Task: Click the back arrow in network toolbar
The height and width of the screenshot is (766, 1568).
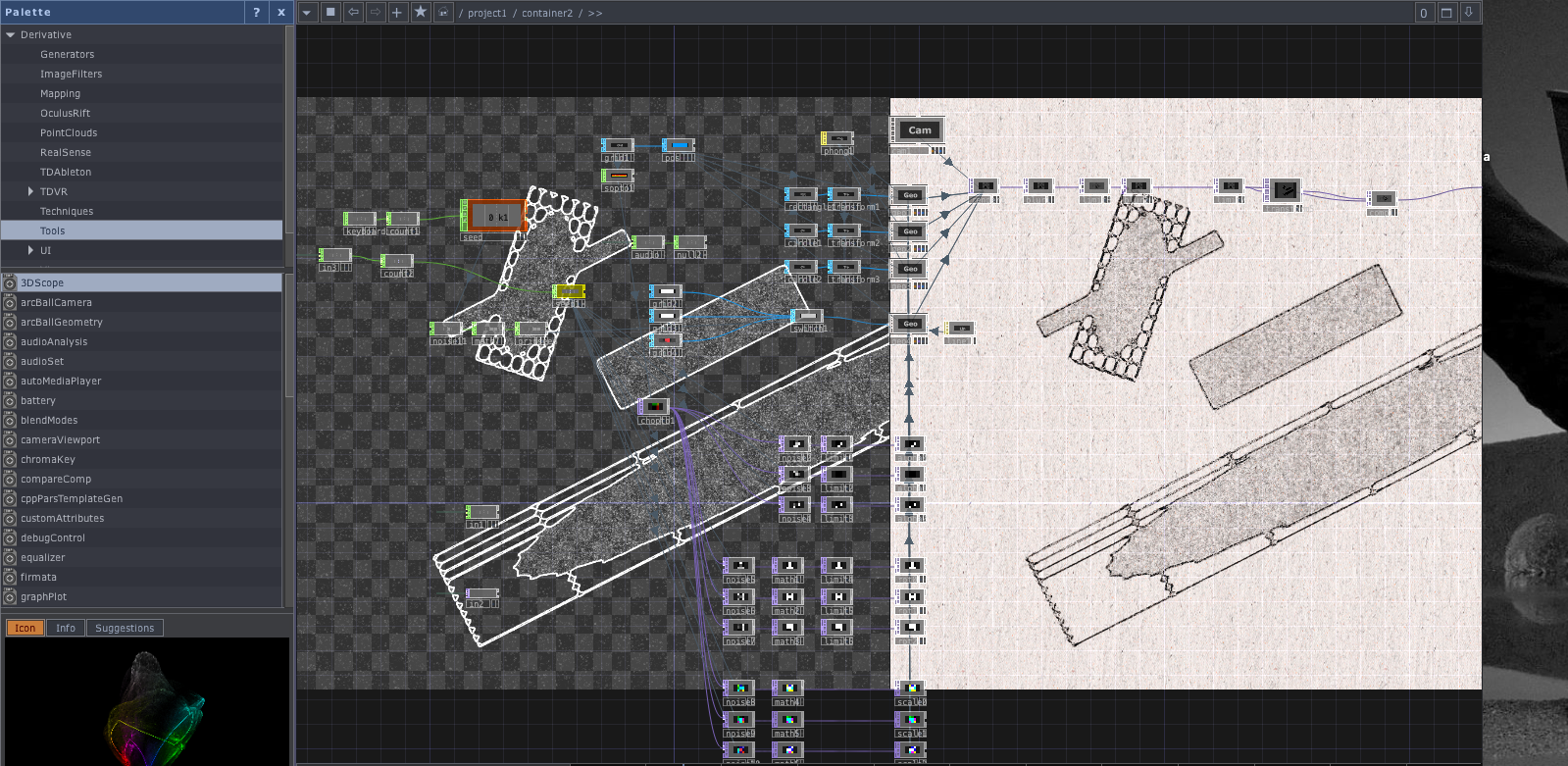Action: 353,12
